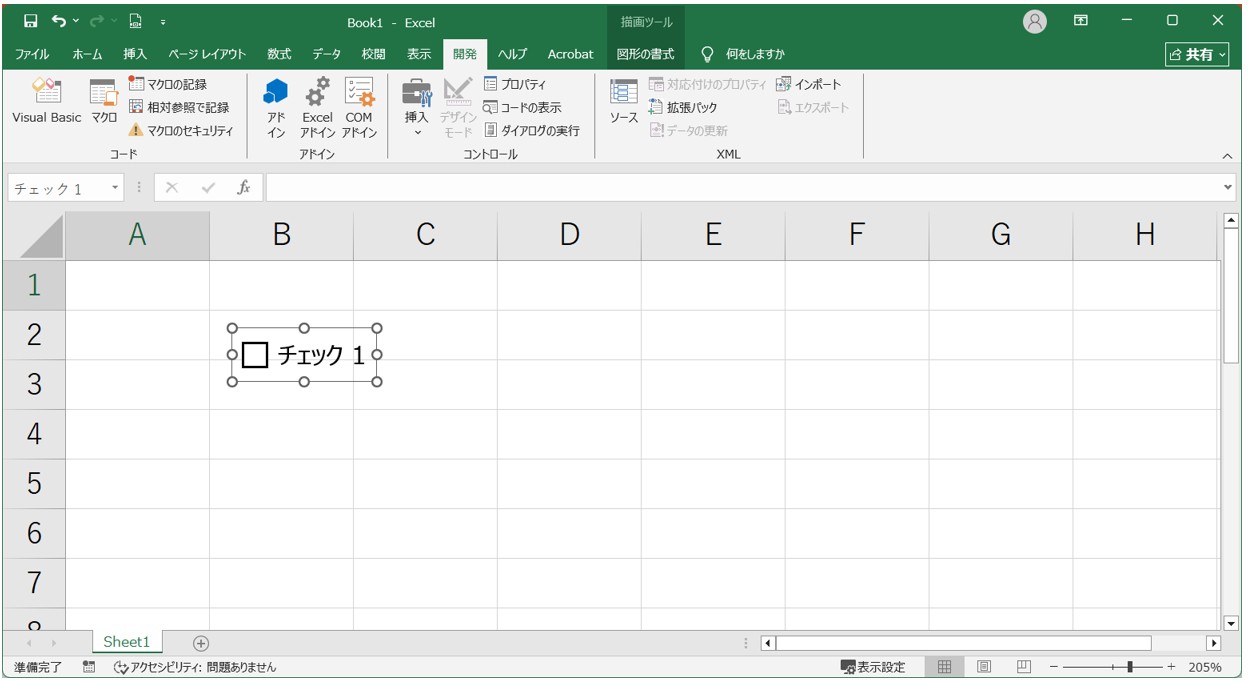
Task: Expand the 挿入 controls dropdown
Action: 417,132
